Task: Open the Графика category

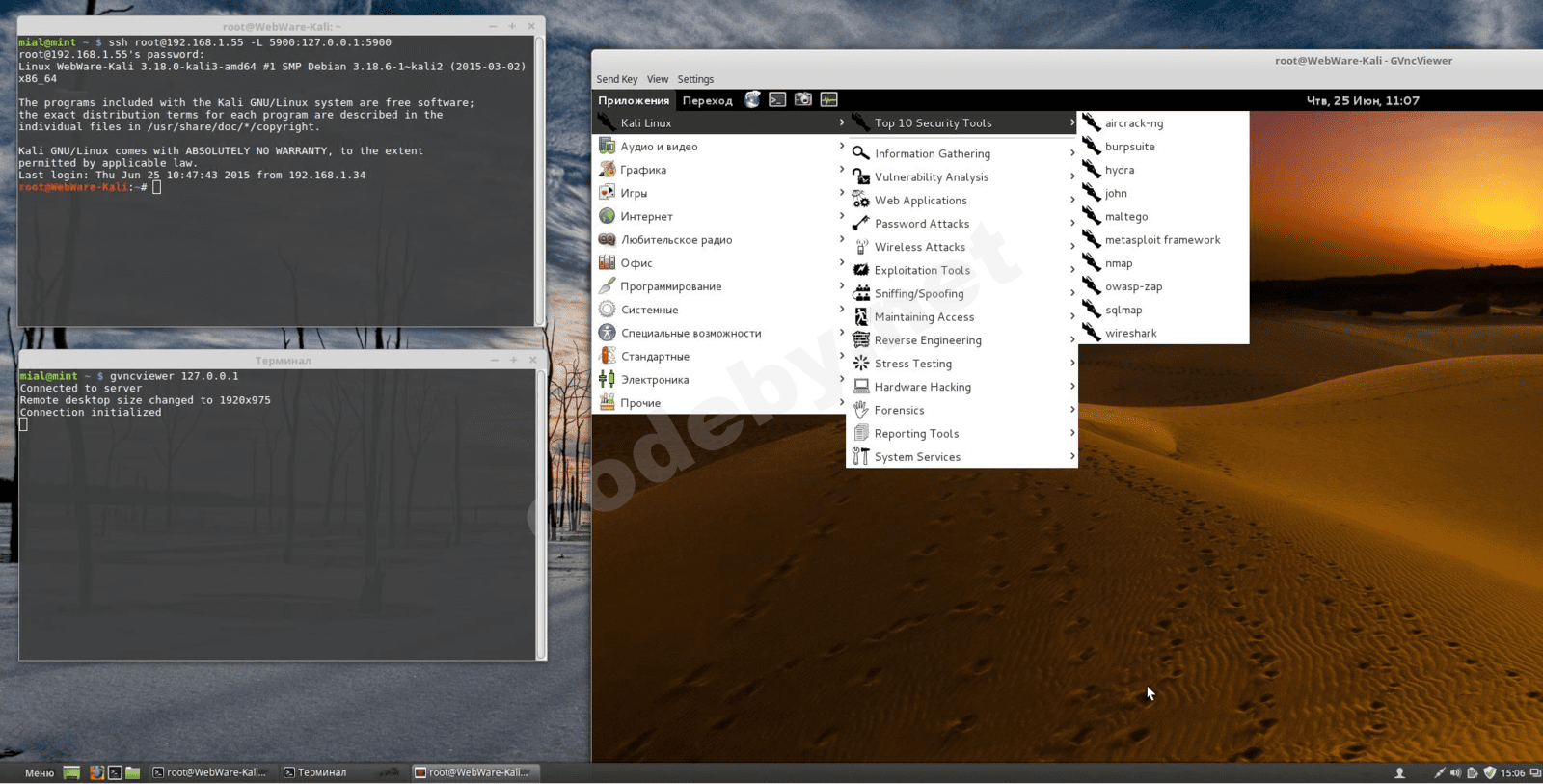Action: pos(720,170)
